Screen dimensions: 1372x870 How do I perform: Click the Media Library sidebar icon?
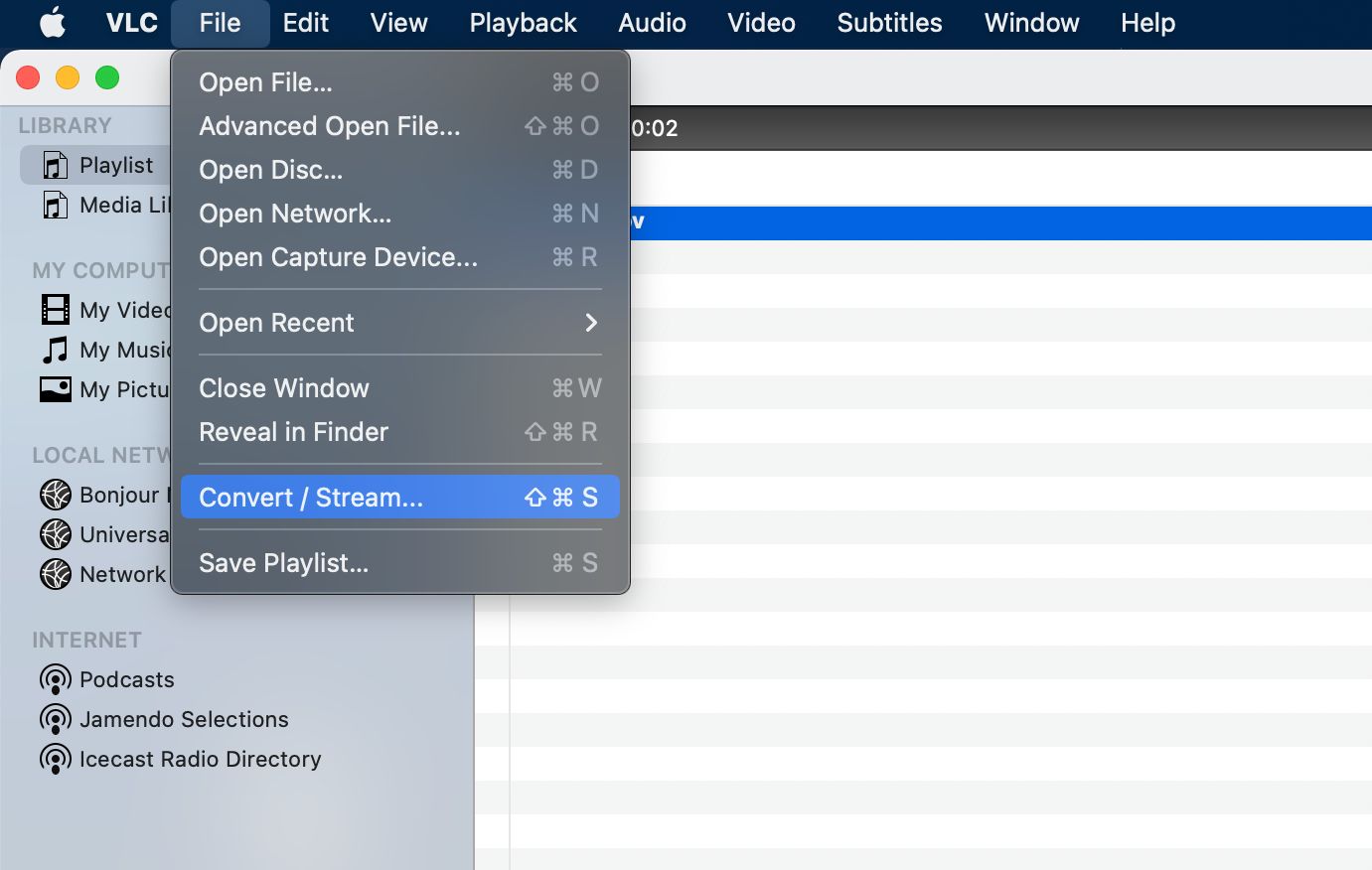(56, 205)
